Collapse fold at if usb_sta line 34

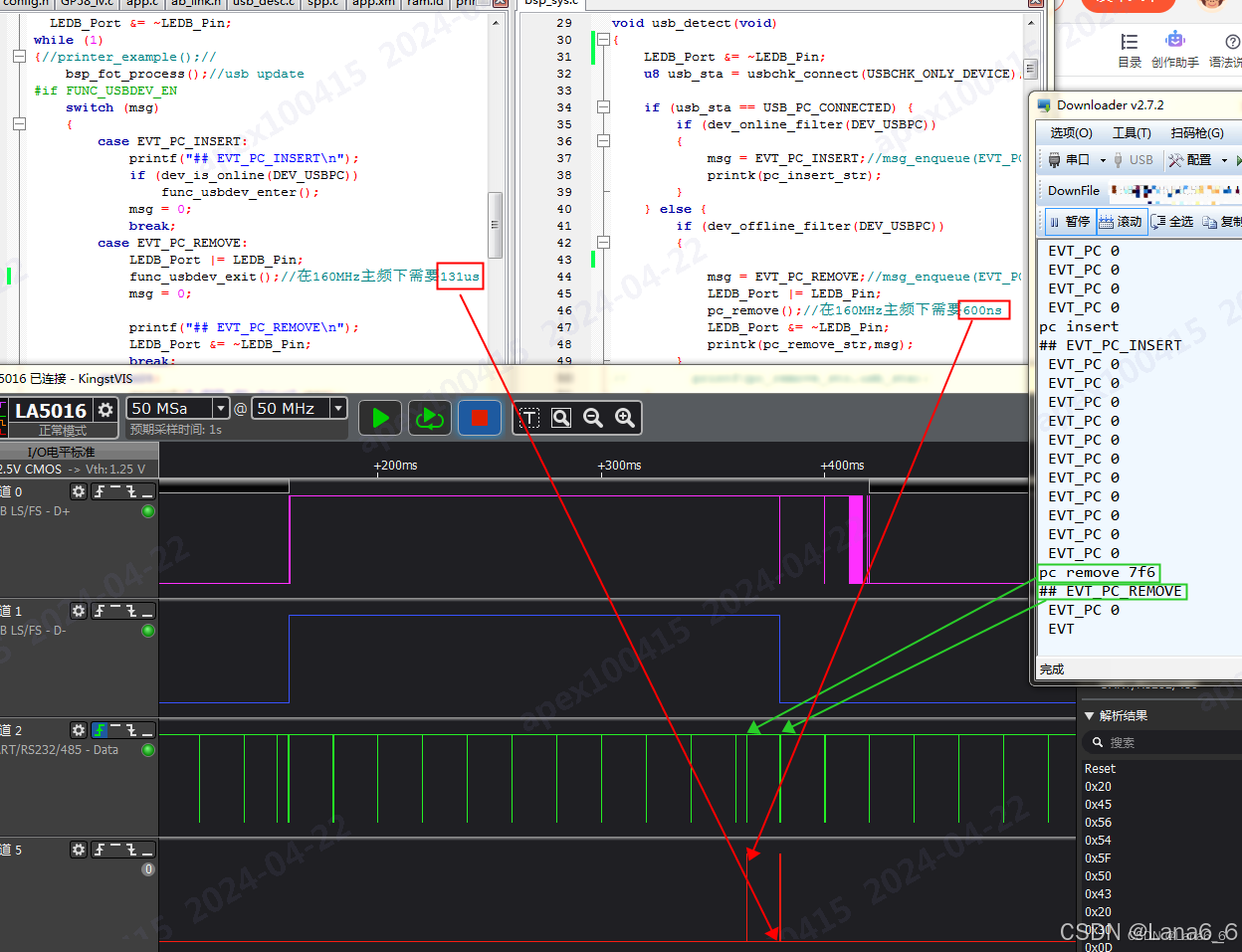[603, 107]
